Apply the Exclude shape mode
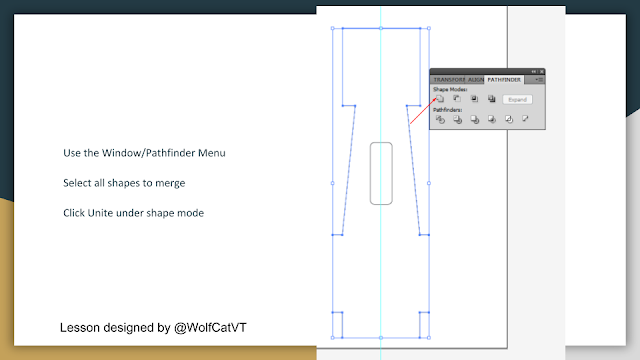 pyautogui.click(x=491, y=99)
